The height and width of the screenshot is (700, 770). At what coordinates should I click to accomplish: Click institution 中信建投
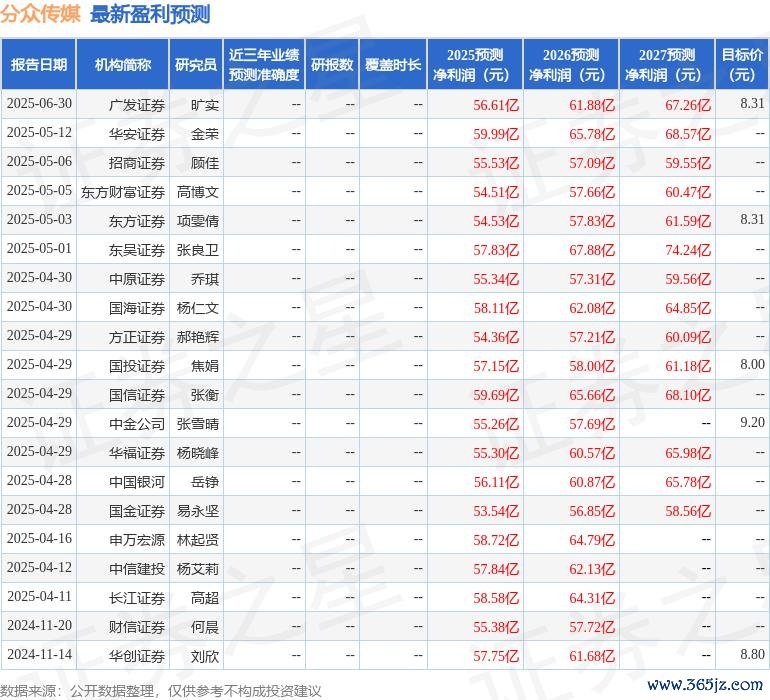137,569
